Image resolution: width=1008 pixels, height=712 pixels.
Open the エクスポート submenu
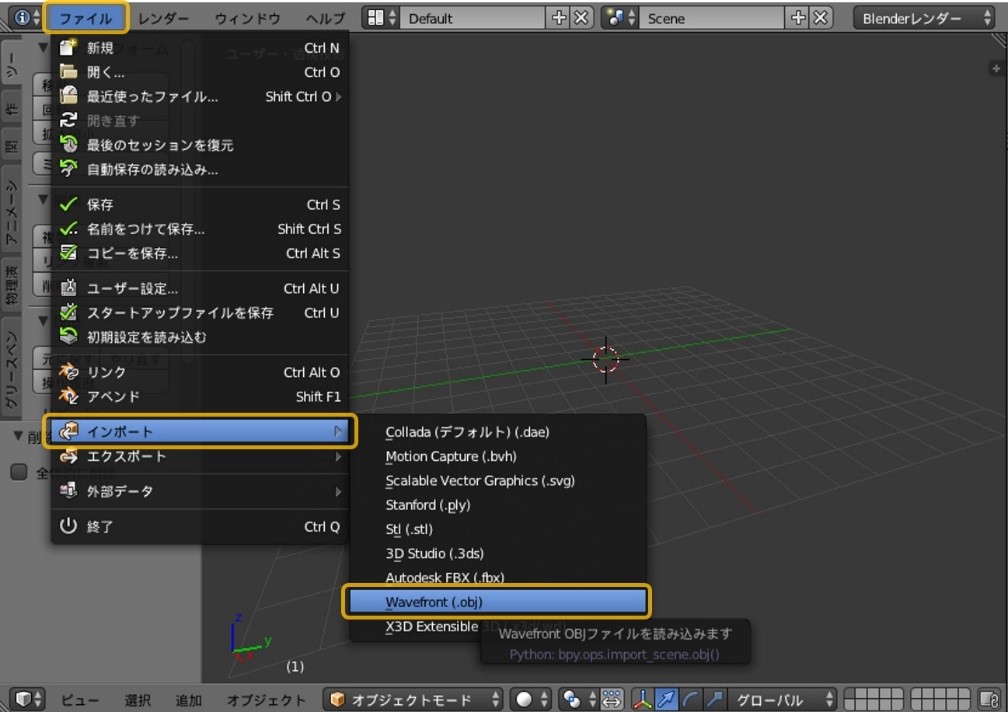[x=200, y=457]
